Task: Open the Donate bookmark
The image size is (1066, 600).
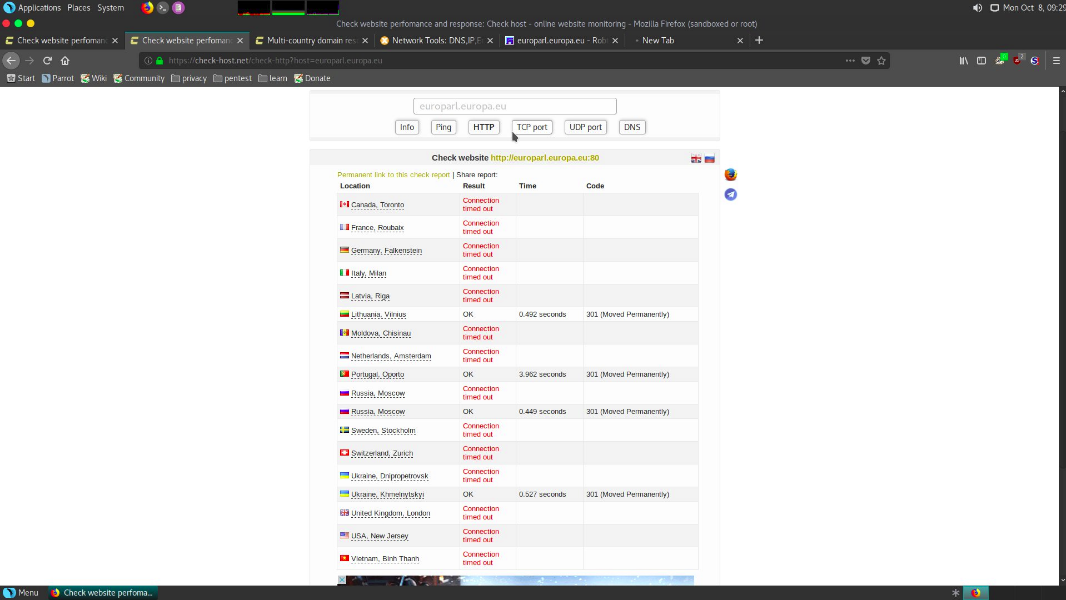Action: 312,78
